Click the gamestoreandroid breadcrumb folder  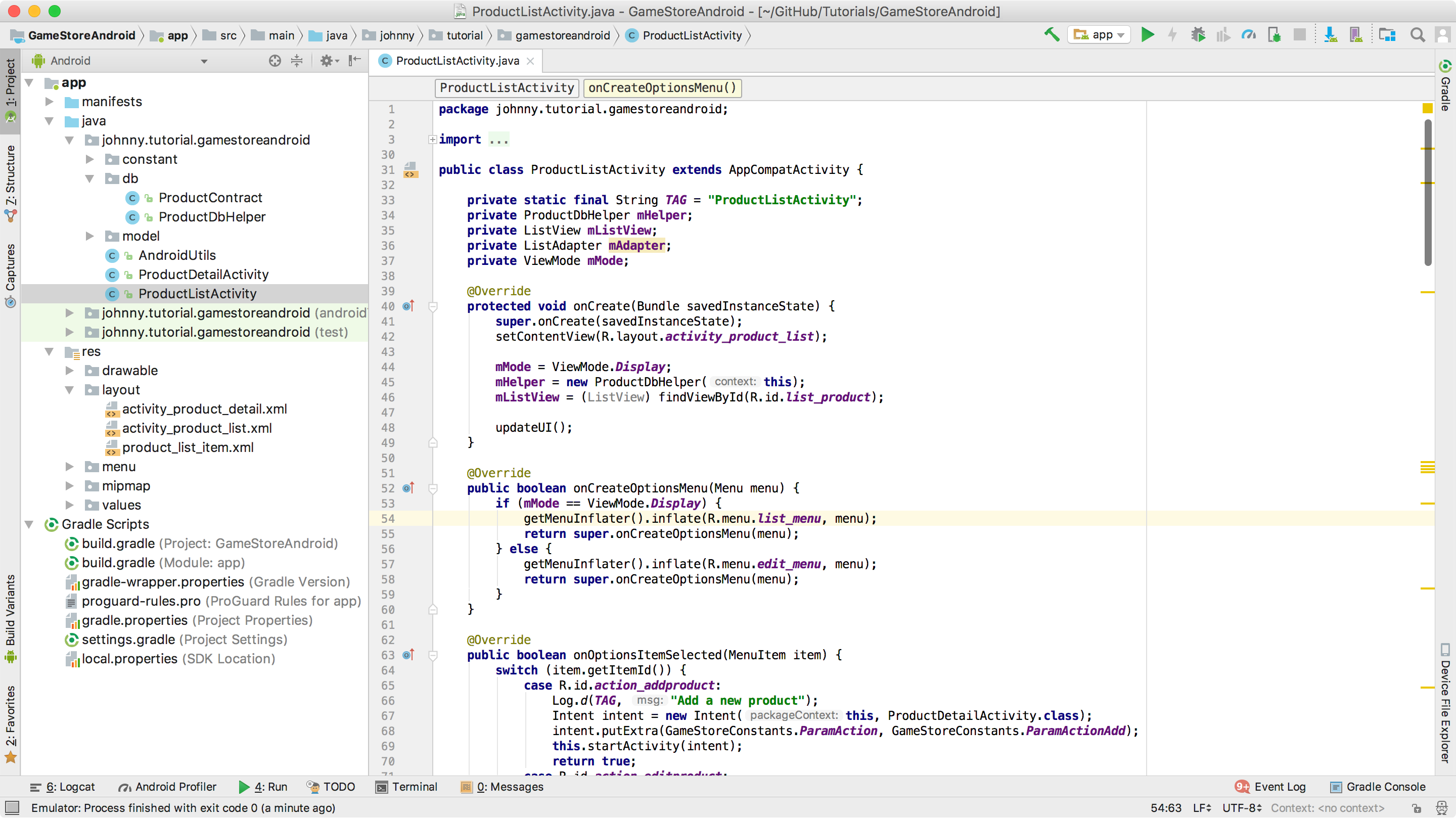pos(555,35)
